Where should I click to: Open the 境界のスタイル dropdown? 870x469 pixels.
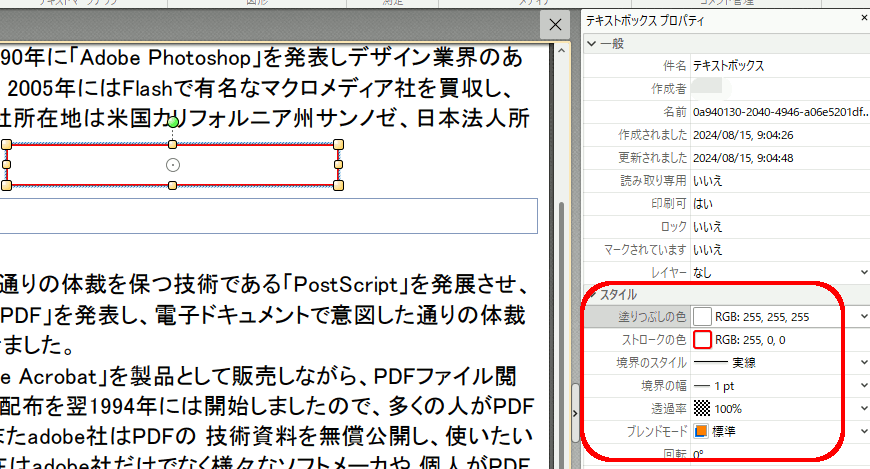tap(864, 362)
